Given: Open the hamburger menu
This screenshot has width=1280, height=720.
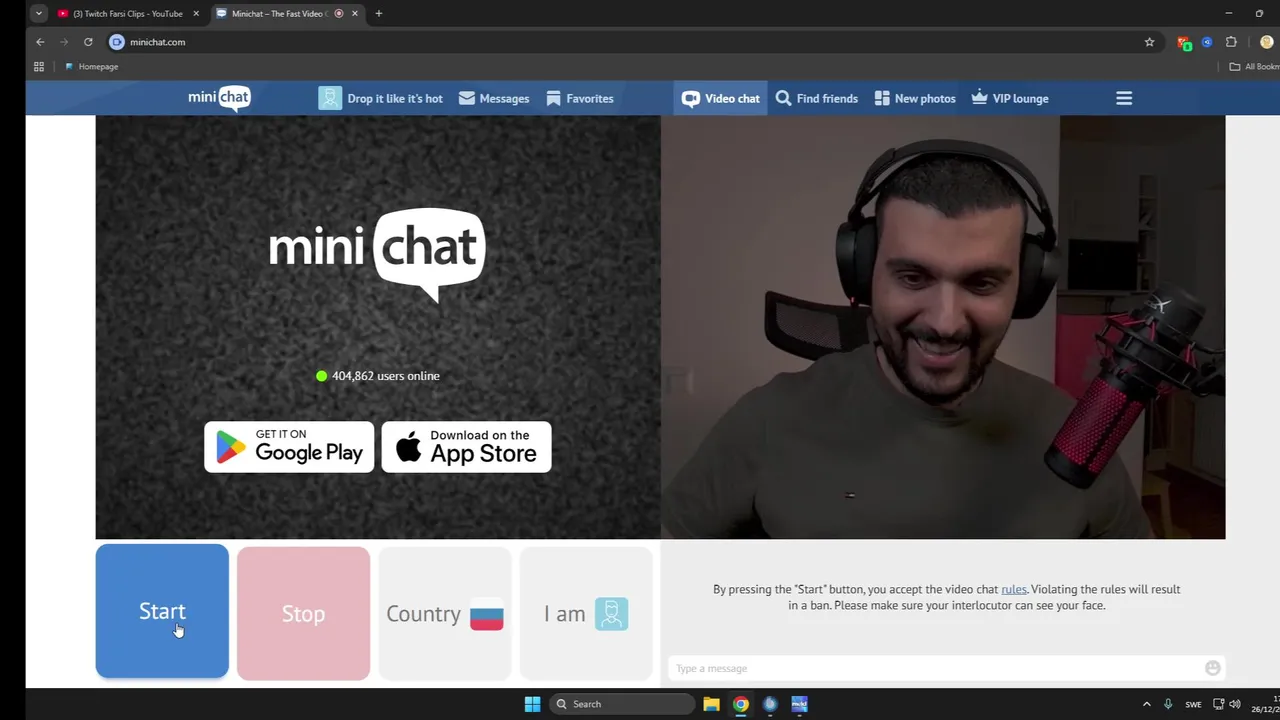Looking at the screenshot, I should pyautogui.click(x=1124, y=98).
